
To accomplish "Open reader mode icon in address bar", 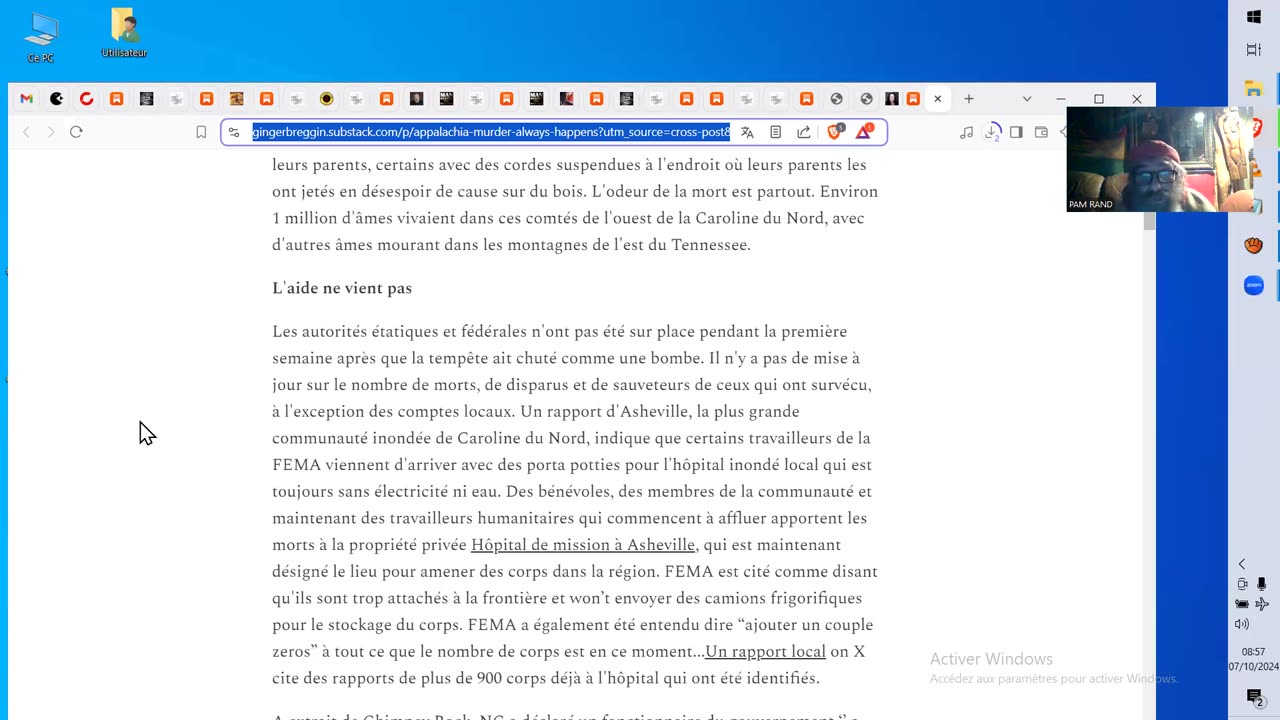I will 775,132.
